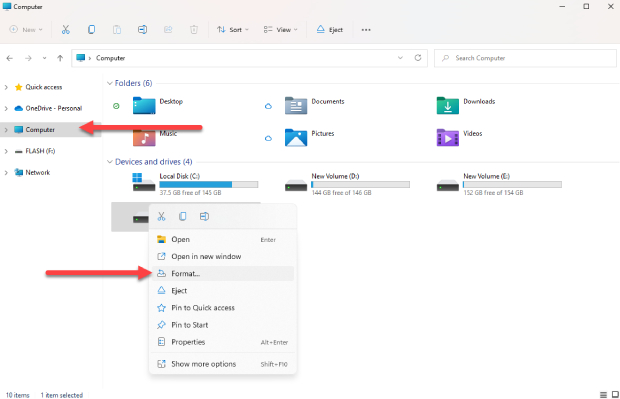Choose Format... from the context menu

tap(223, 274)
